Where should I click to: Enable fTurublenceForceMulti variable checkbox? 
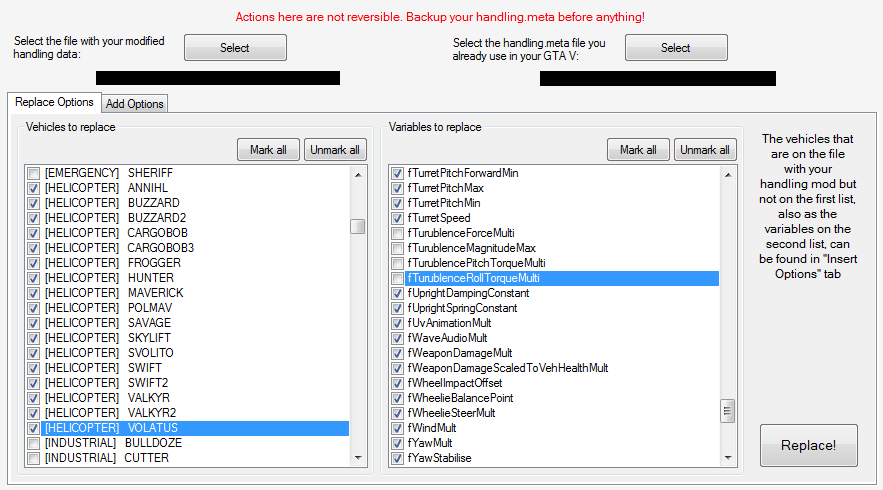pyautogui.click(x=398, y=233)
